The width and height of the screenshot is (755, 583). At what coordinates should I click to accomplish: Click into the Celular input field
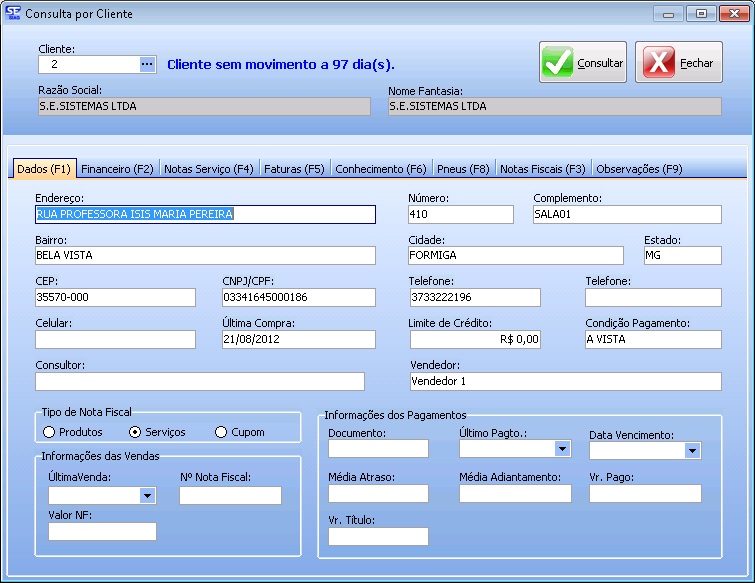click(x=115, y=340)
